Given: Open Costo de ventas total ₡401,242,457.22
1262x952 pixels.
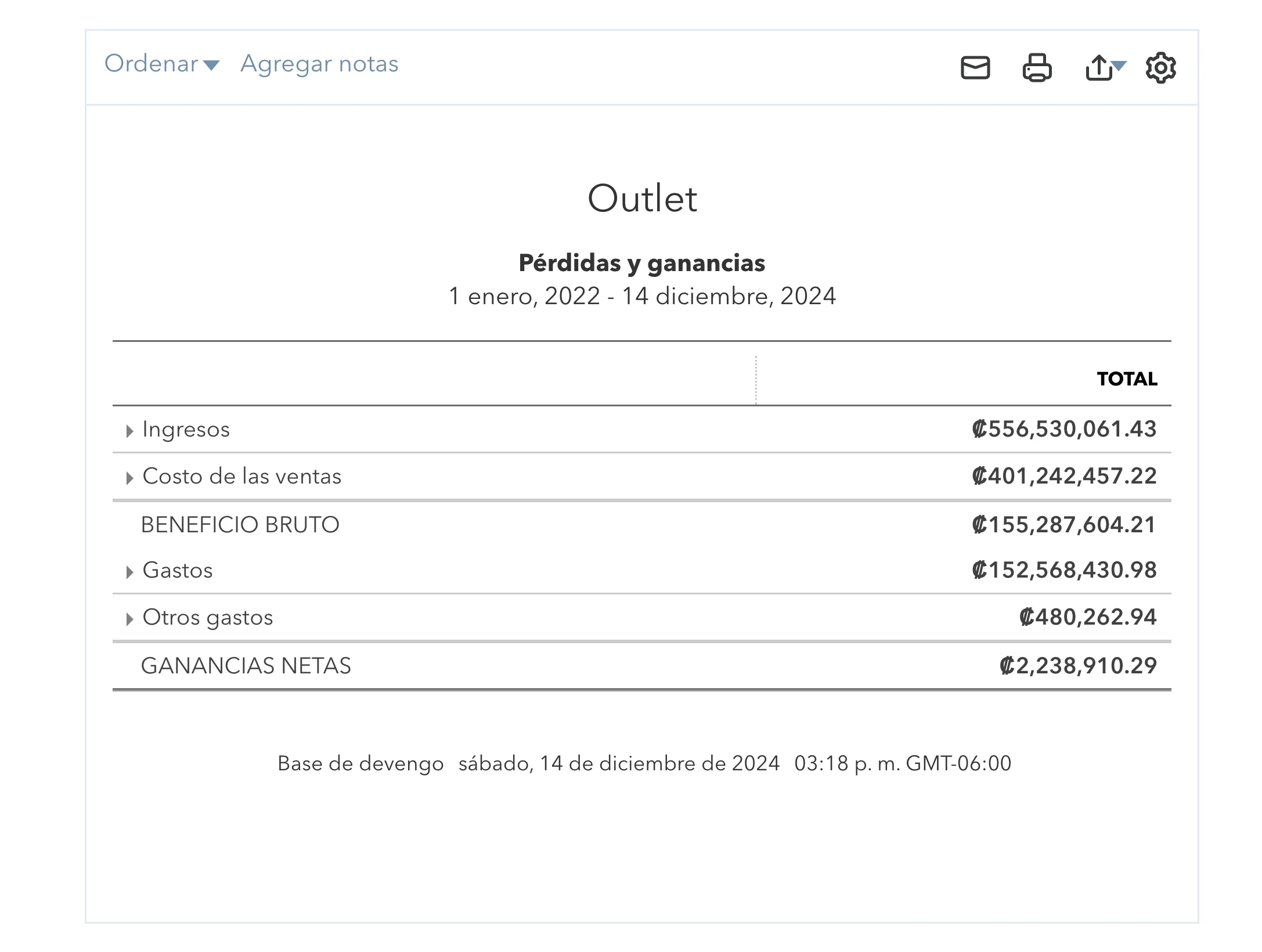Looking at the screenshot, I should pos(1064,477).
